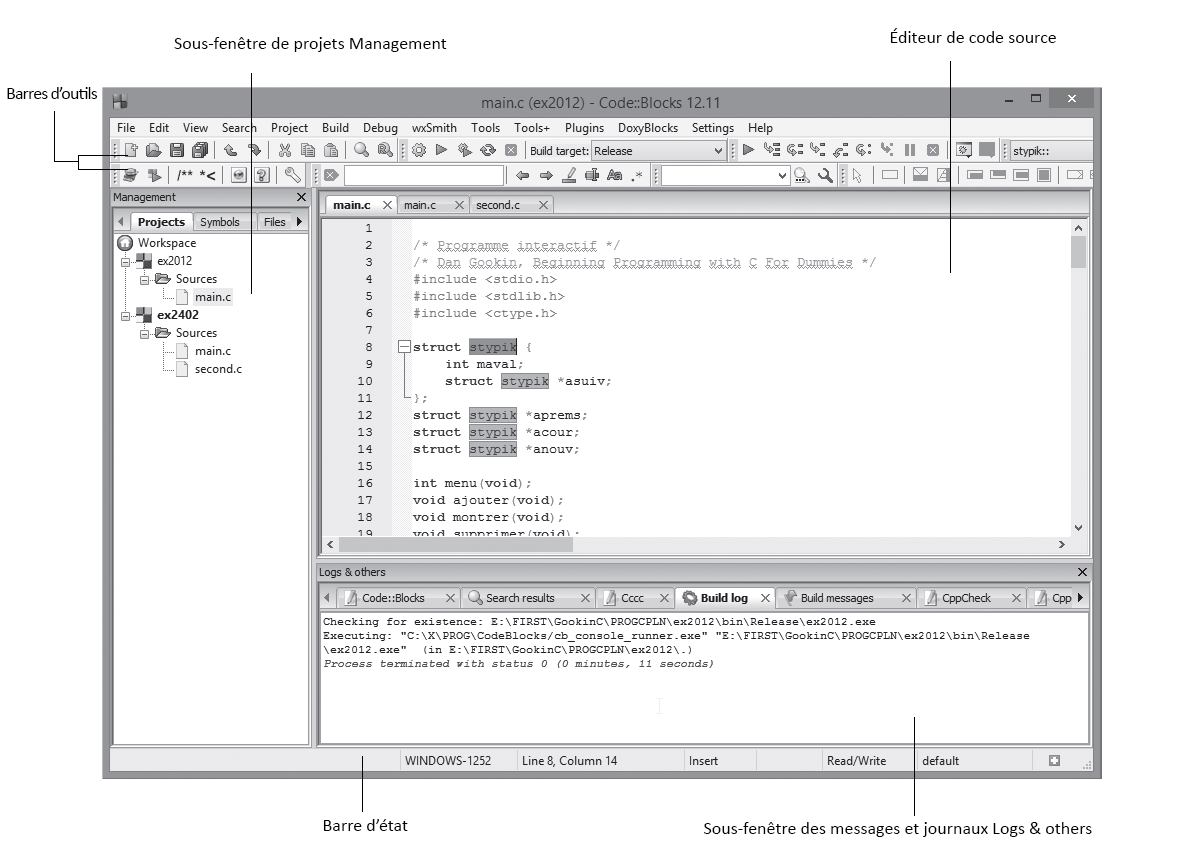This screenshot has height=850, width=1200.
Task: Open the wxSmith menu
Action: point(434,128)
